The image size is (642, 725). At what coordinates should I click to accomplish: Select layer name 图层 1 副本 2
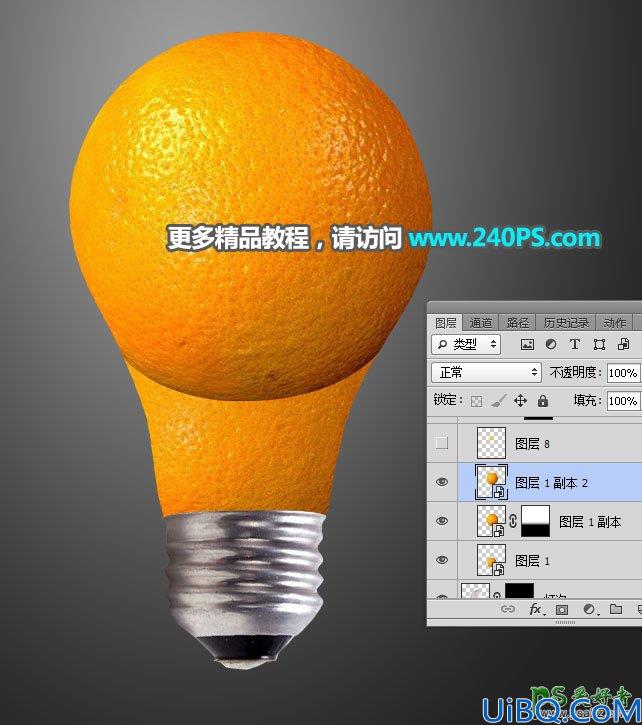coord(551,483)
